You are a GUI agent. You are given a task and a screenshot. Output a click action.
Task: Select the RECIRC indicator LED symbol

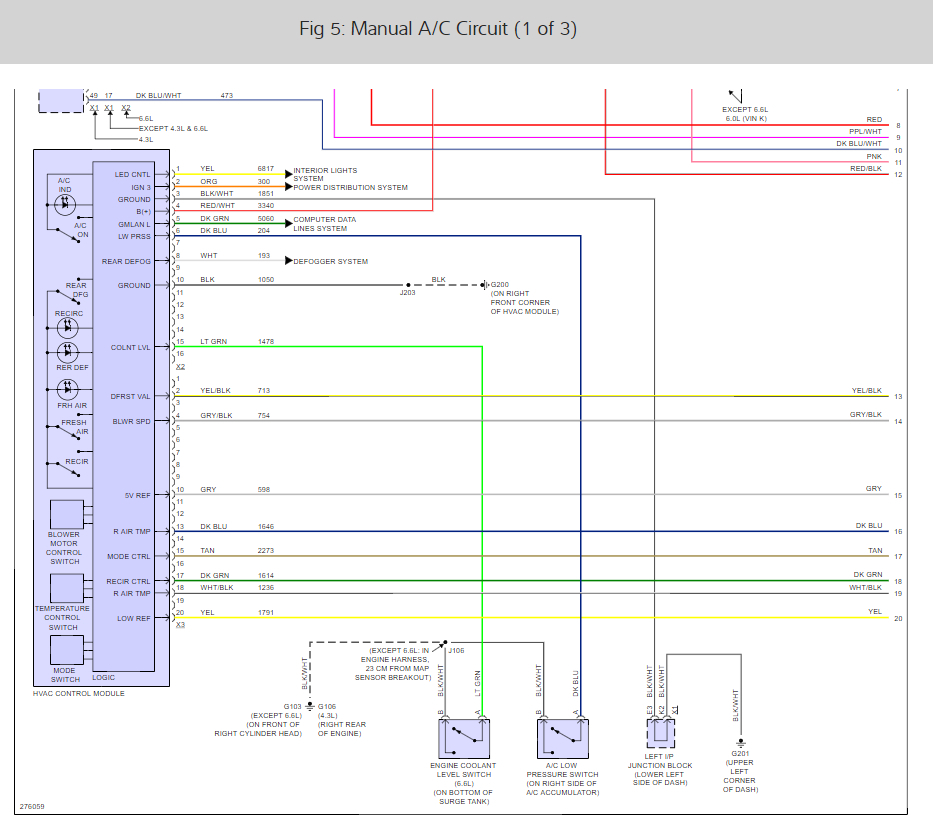pos(68,327)
